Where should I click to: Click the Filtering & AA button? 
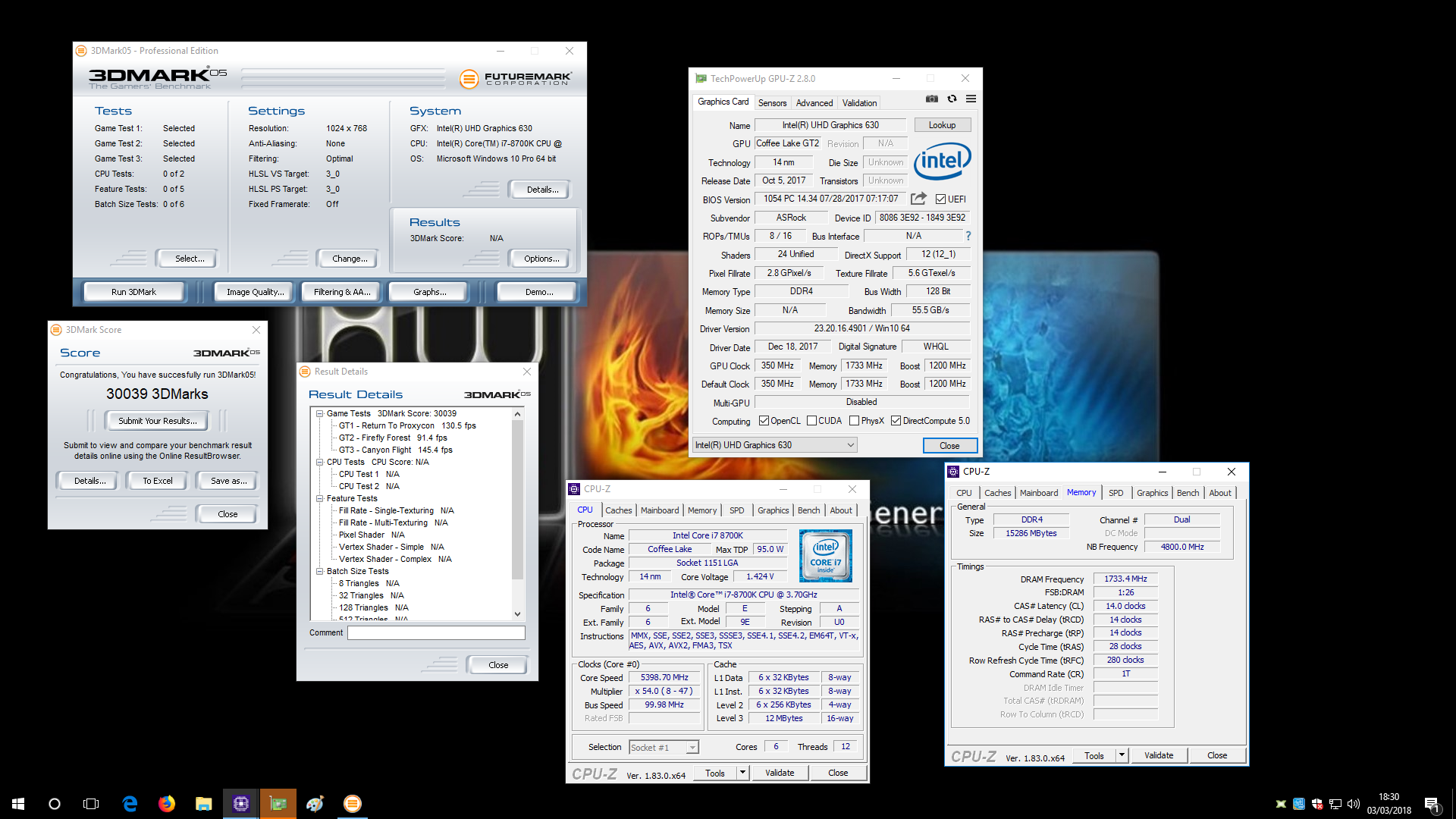click(342, 292)
